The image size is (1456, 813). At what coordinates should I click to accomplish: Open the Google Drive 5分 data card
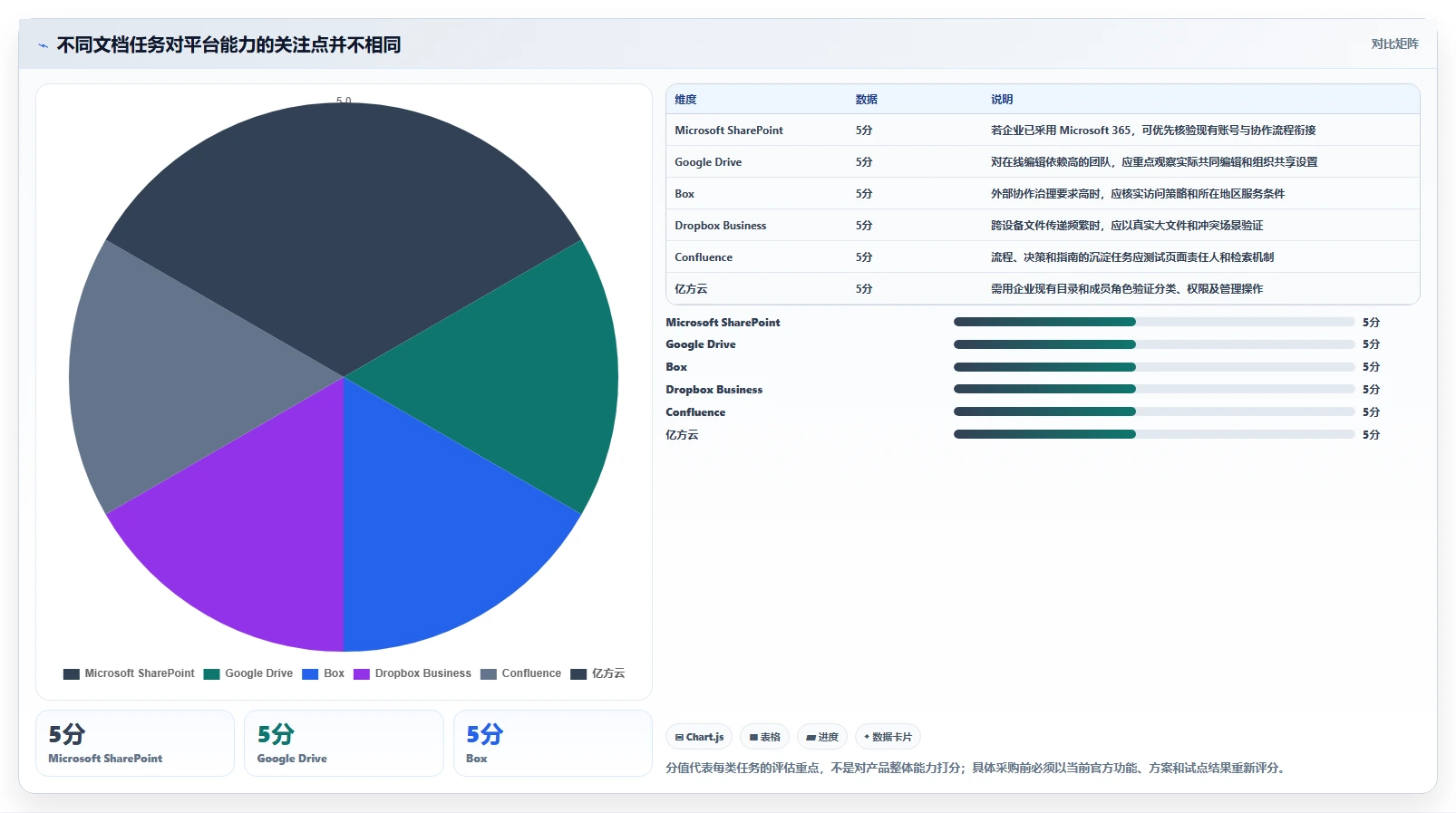pos(344,743)
